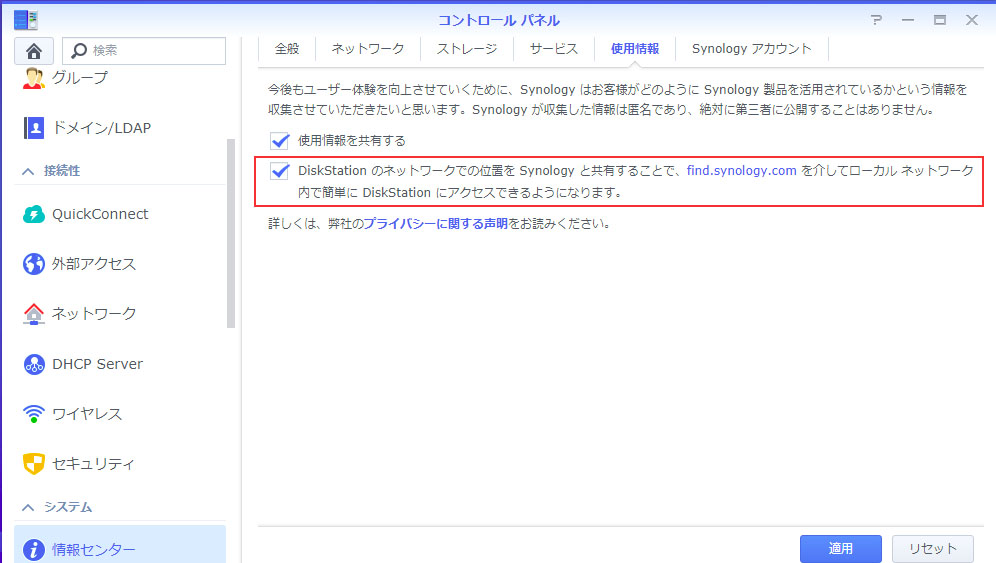
Task: Click the 適用 button
Action: pos(840,548)
